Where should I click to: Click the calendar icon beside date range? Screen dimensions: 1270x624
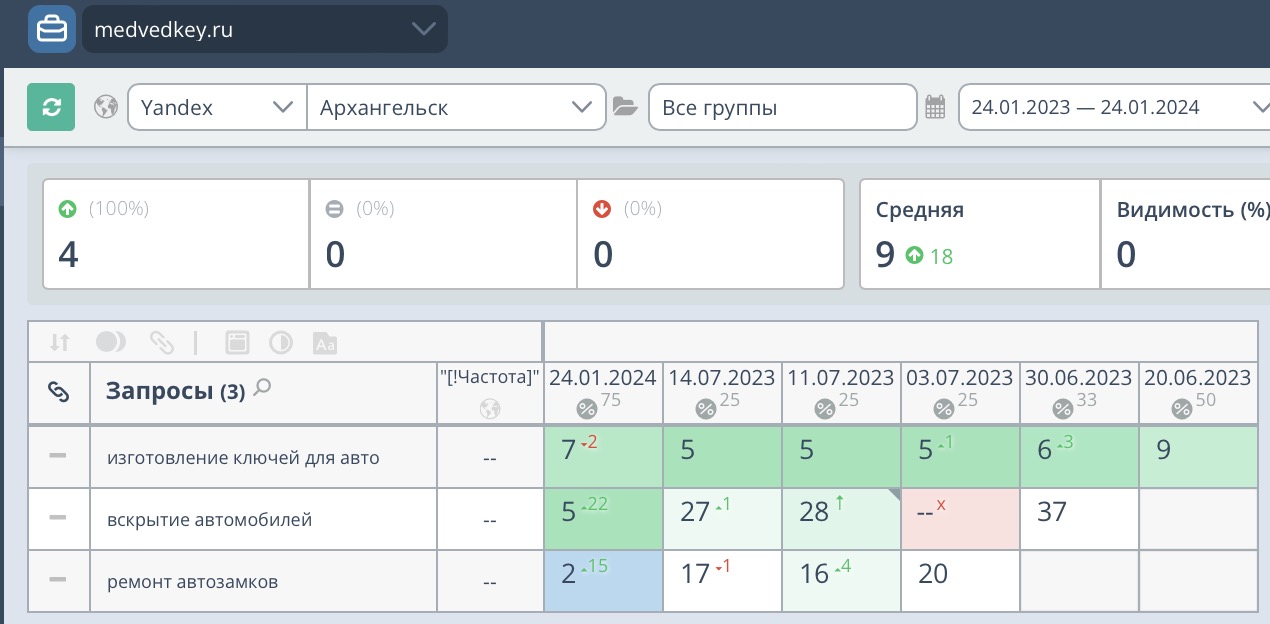[935, 107]
